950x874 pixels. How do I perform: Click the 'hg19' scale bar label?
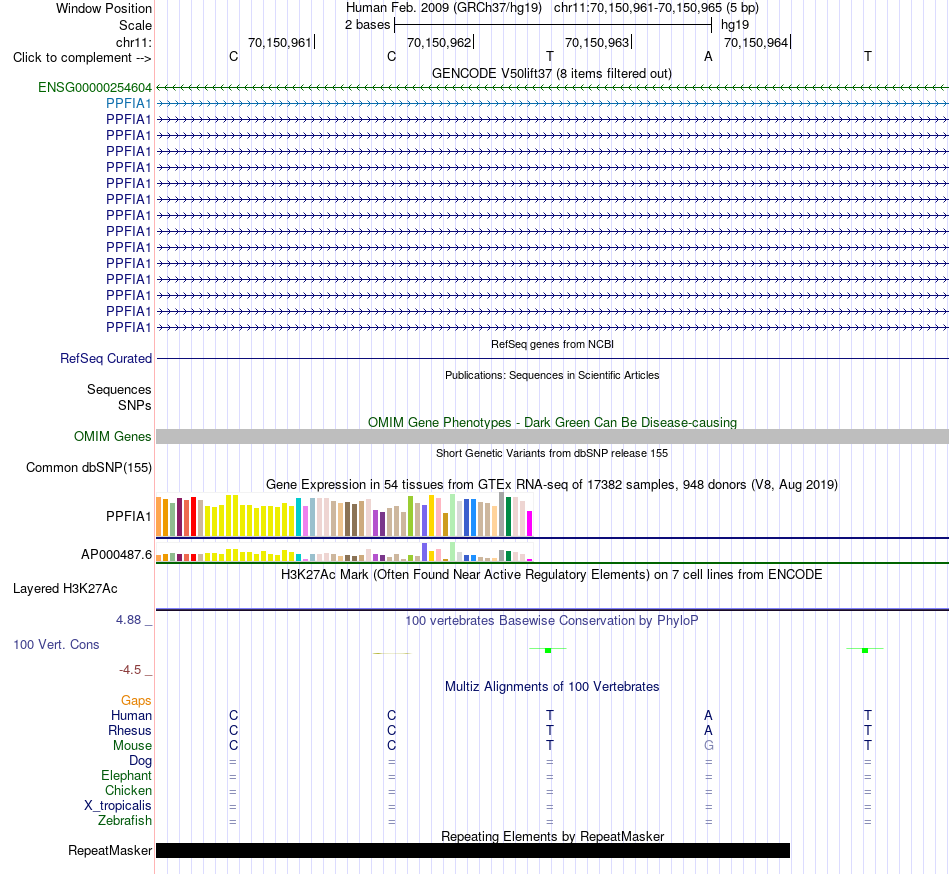[735, 25]
